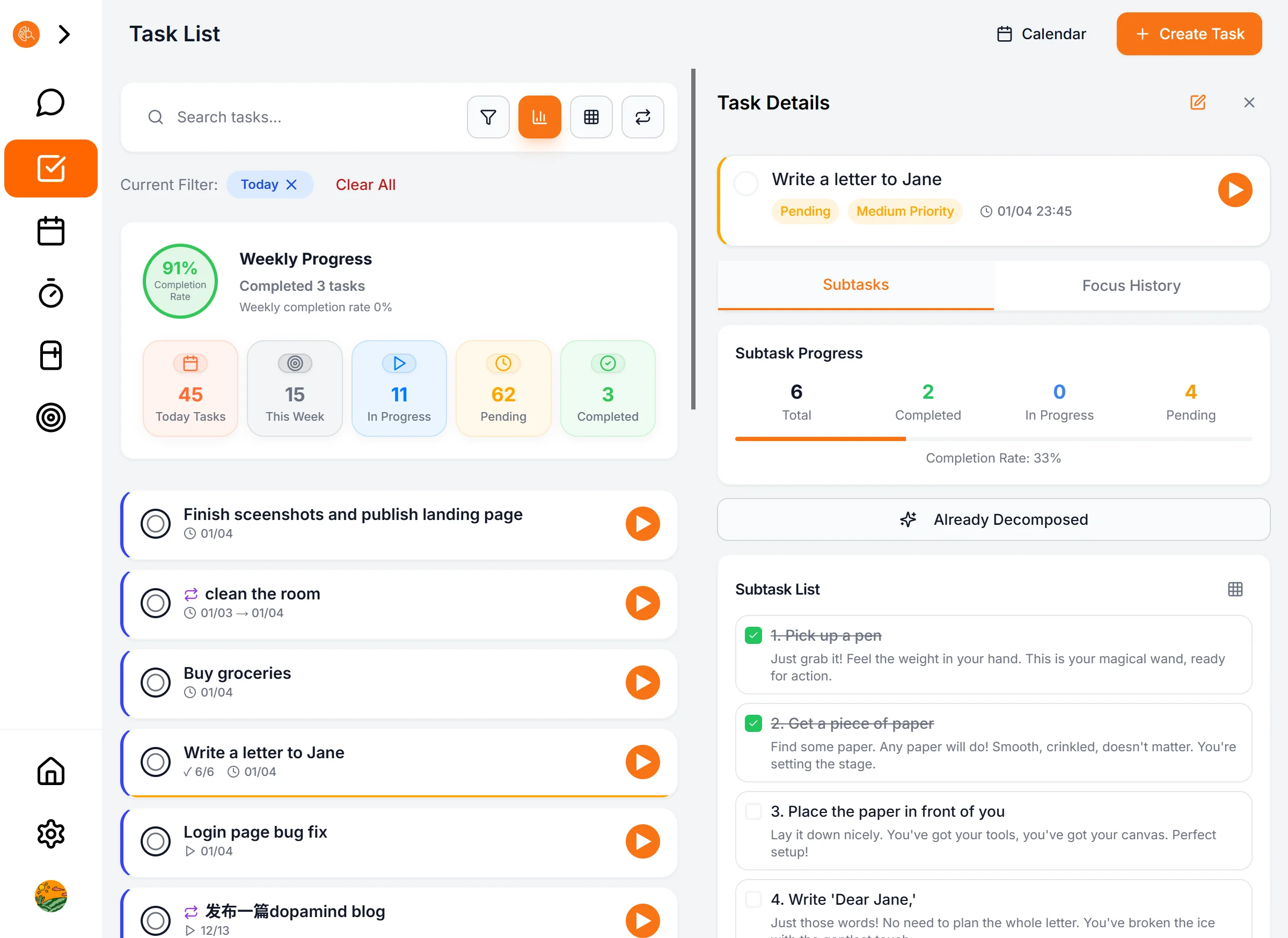This screenshot has height=938, width=1288.
Task: Switch to grid view using the grid icon
Action: tap(591, 117)
